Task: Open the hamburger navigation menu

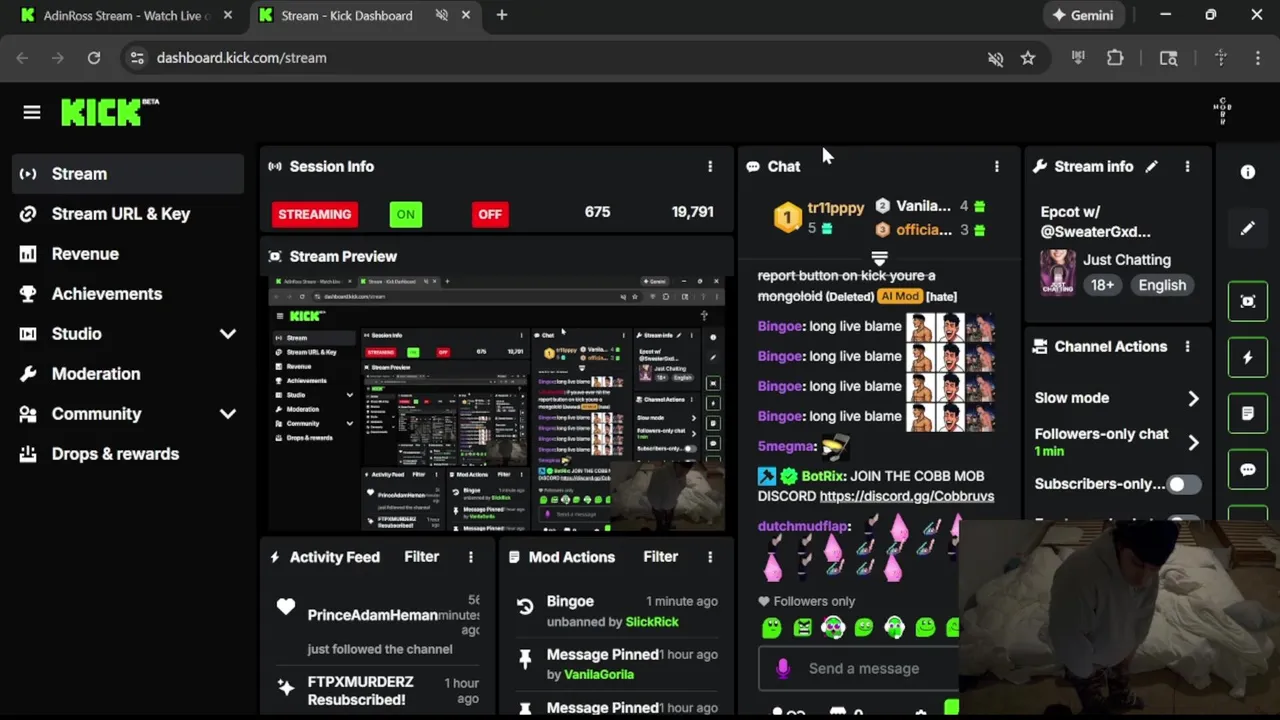Action: tap(32, 113)
